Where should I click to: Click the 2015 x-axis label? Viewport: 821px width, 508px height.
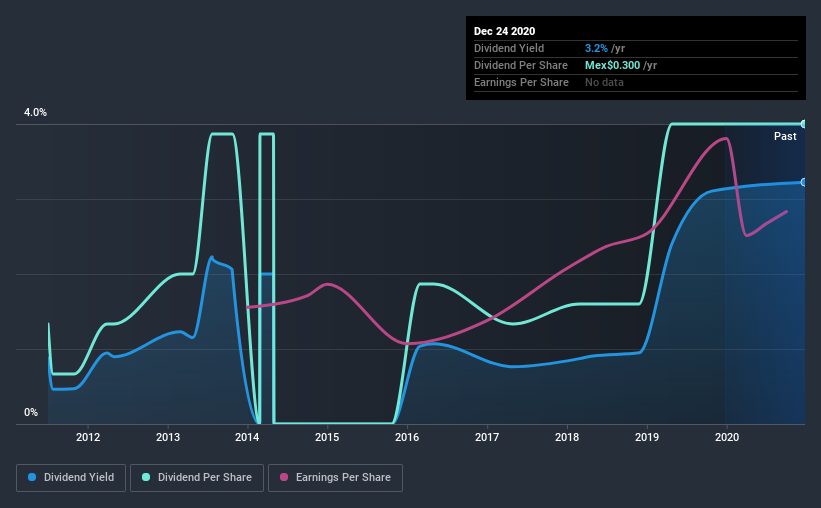327,437
